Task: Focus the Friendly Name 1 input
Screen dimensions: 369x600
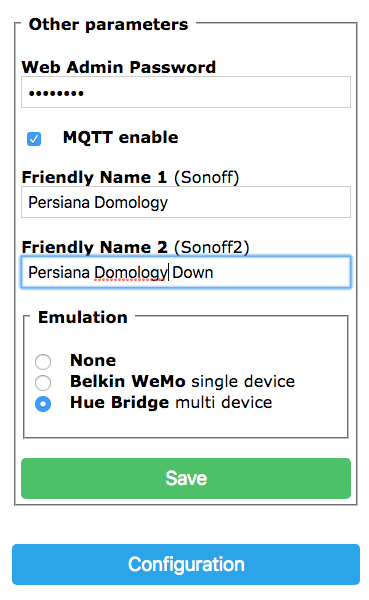Action: (186, 202)
